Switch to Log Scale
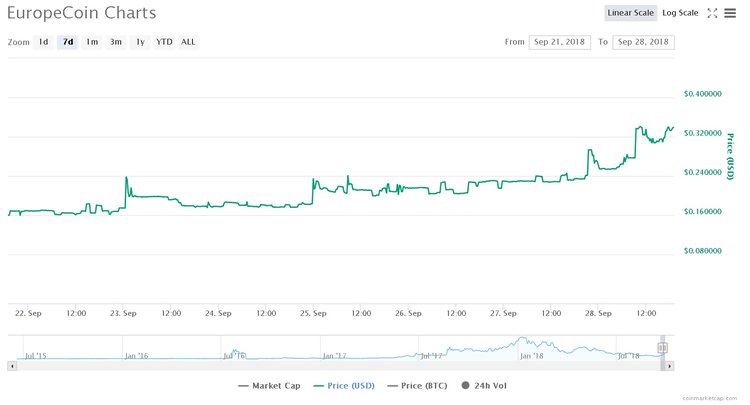The image size is (750, 405). pos(680,13)
